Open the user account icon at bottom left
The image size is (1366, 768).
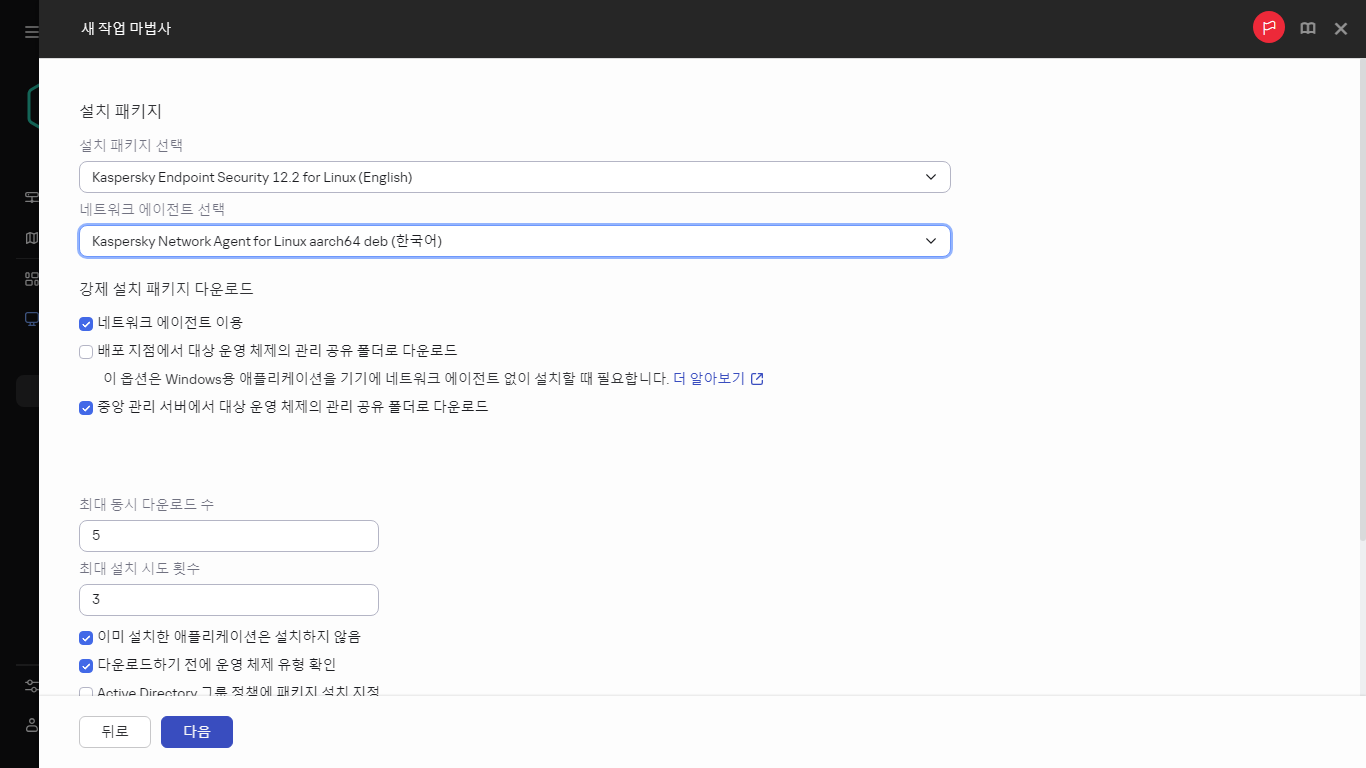coord(30,726)
